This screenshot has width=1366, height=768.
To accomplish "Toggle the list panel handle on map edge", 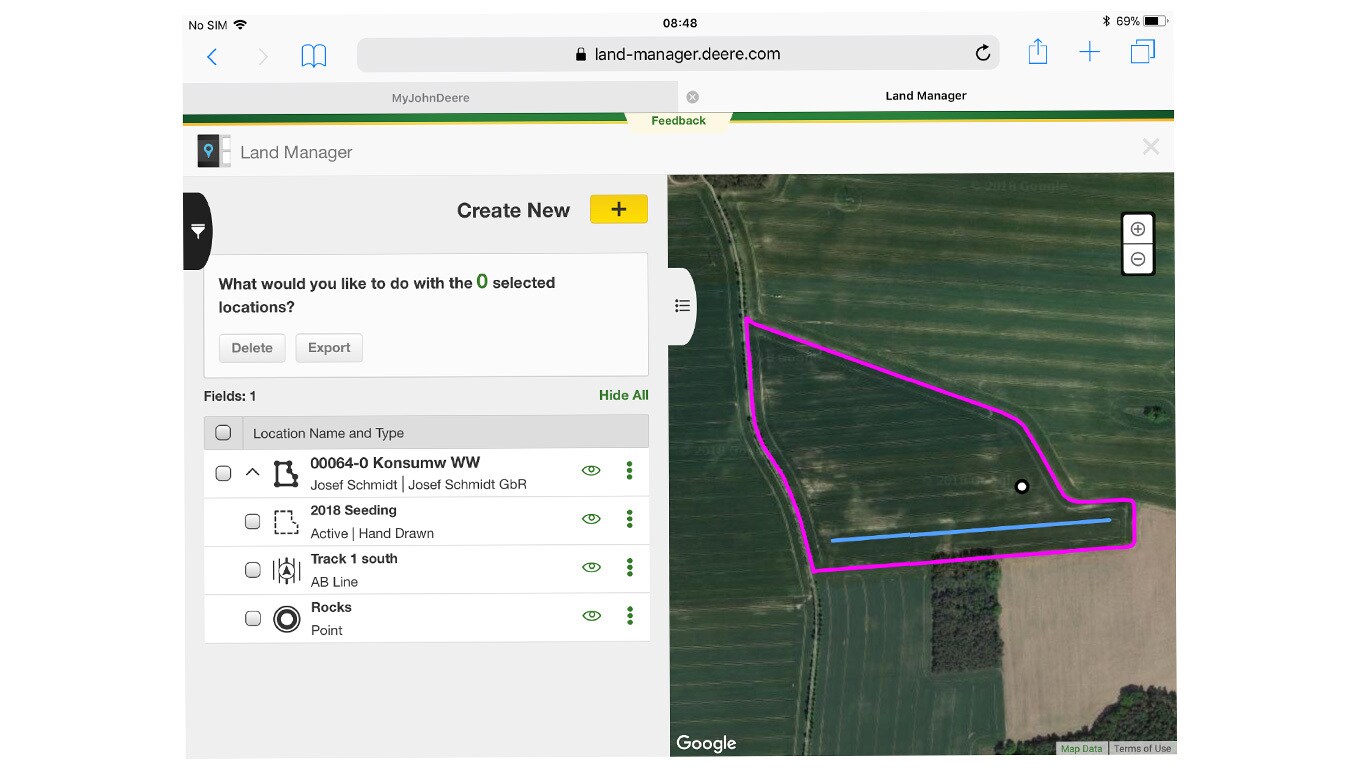I will [682, 306].
